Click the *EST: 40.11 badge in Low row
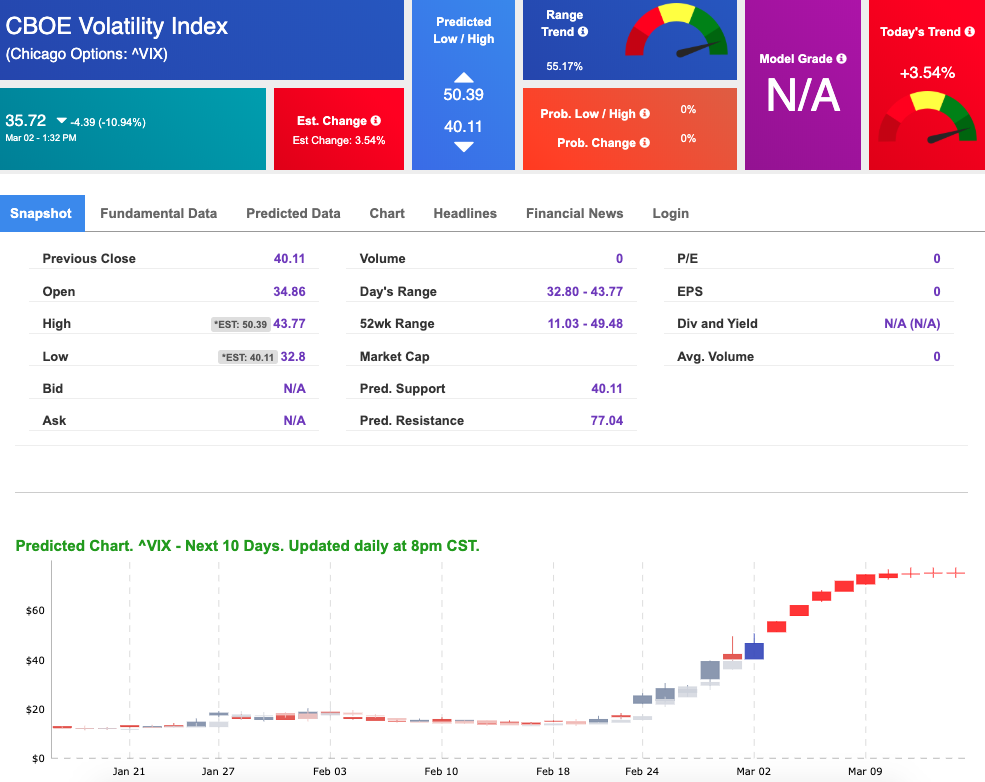The image size is (985, 782). [248, 357]
